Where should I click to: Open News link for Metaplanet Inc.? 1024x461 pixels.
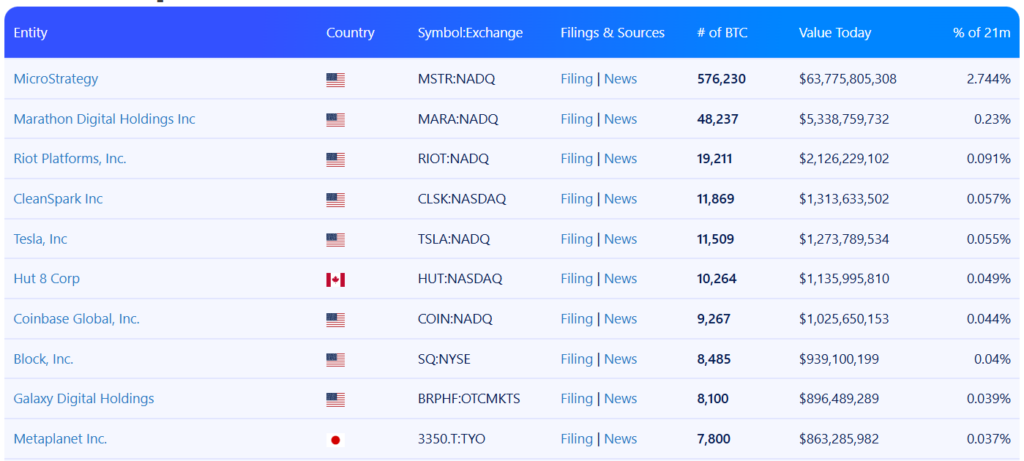pos(620,439)
